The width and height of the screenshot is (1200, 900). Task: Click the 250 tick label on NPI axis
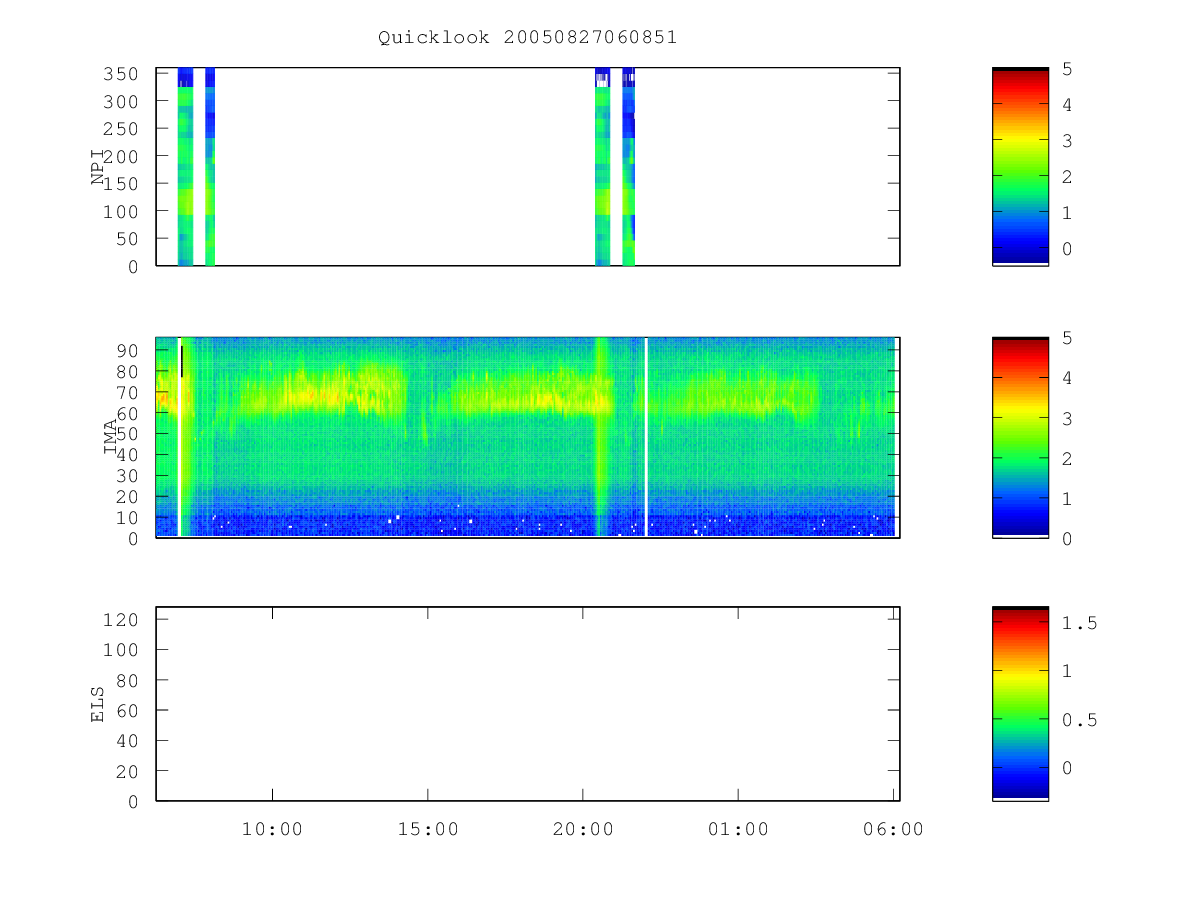click(x=121, y=129)
